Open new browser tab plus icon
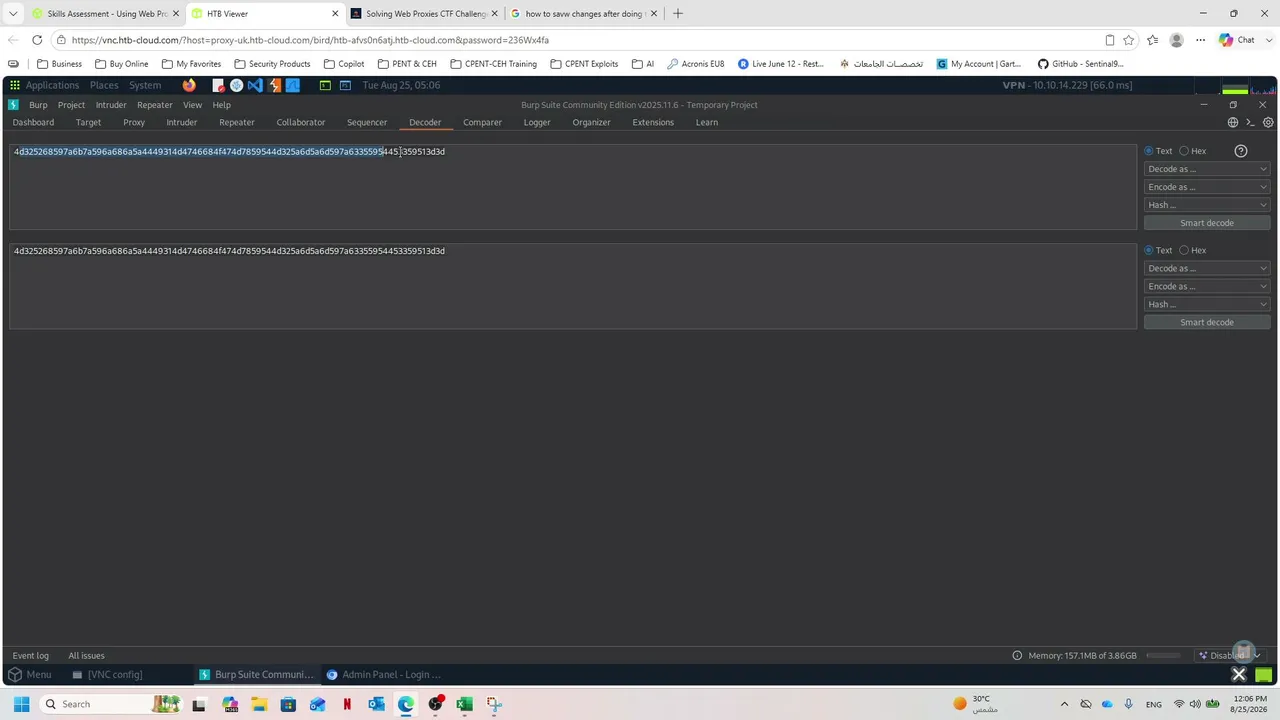Image resolution: width=1280 pixels, height=720 pixels. 678,13
